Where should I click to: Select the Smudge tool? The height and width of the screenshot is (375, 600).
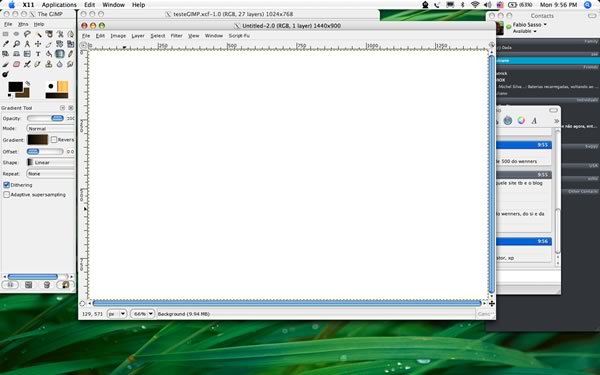pos(70,64)
